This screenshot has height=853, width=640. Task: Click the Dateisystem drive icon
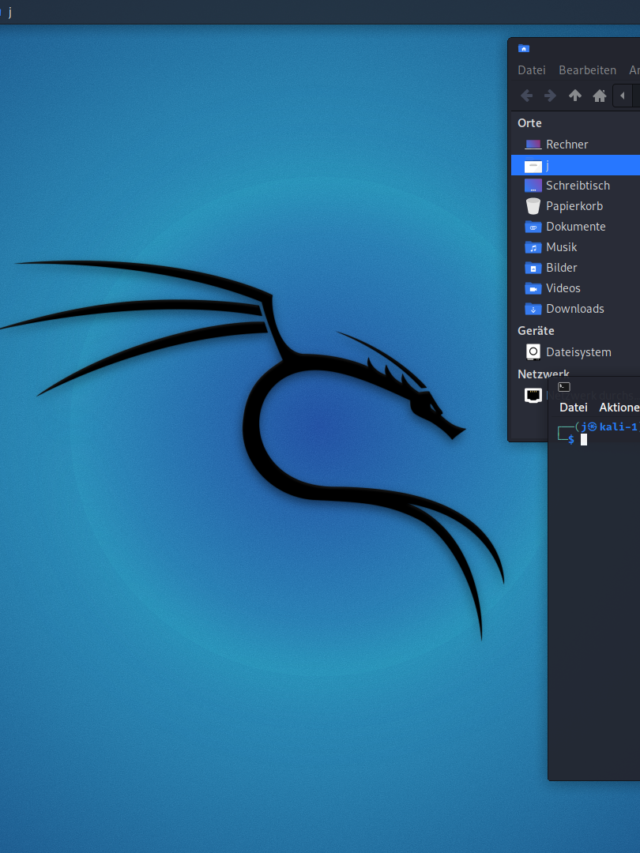tap(533, 352)
